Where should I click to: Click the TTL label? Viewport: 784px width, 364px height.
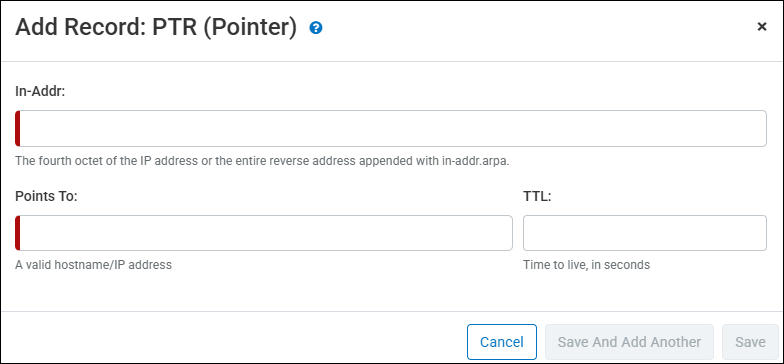[537, 196]
